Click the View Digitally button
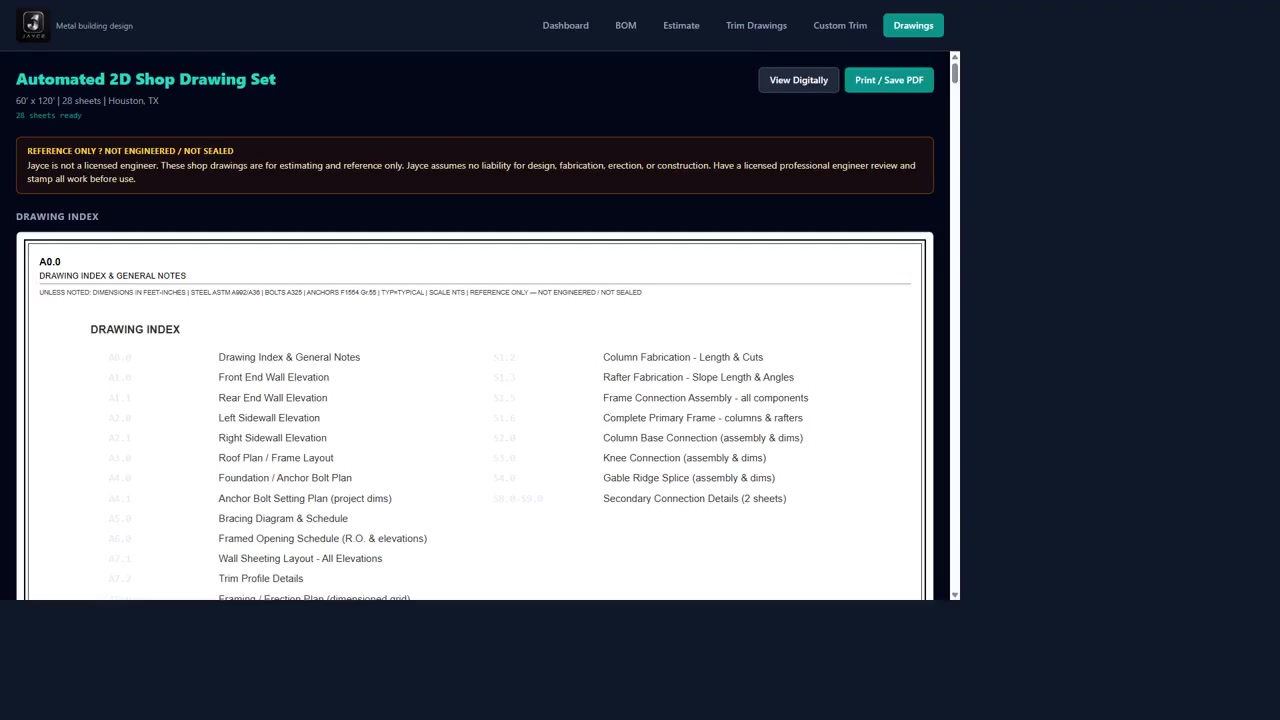 click(798, 80)
